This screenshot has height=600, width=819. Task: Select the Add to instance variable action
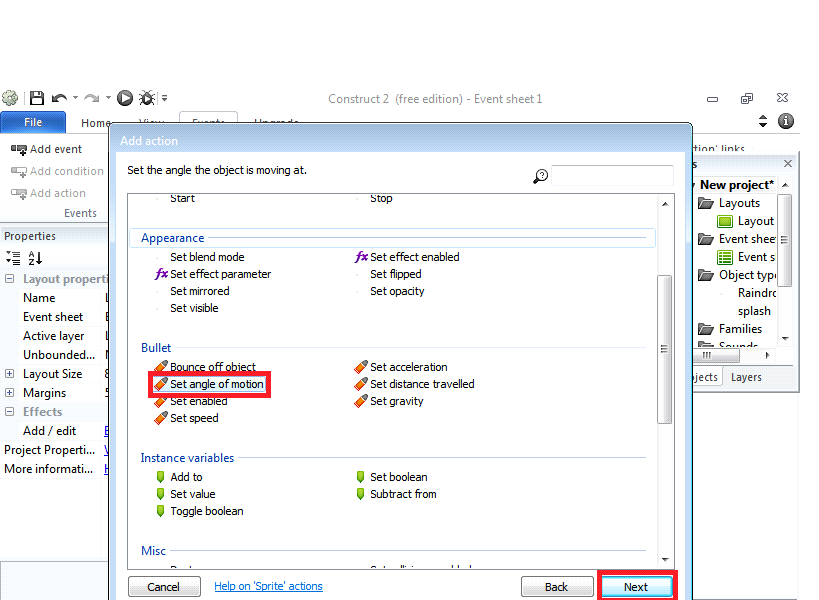[179, 477]
